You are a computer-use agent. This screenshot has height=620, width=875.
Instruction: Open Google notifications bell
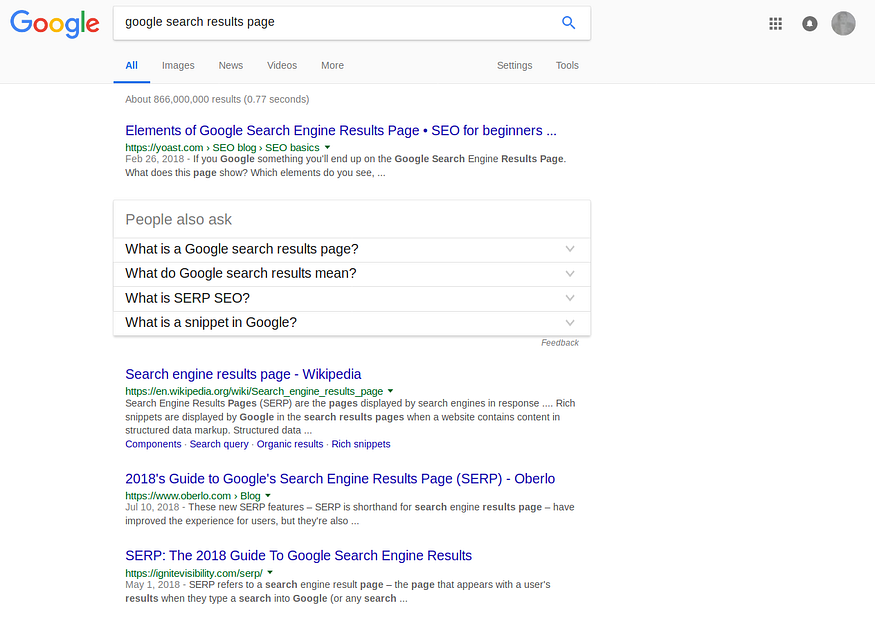(809, 23)
